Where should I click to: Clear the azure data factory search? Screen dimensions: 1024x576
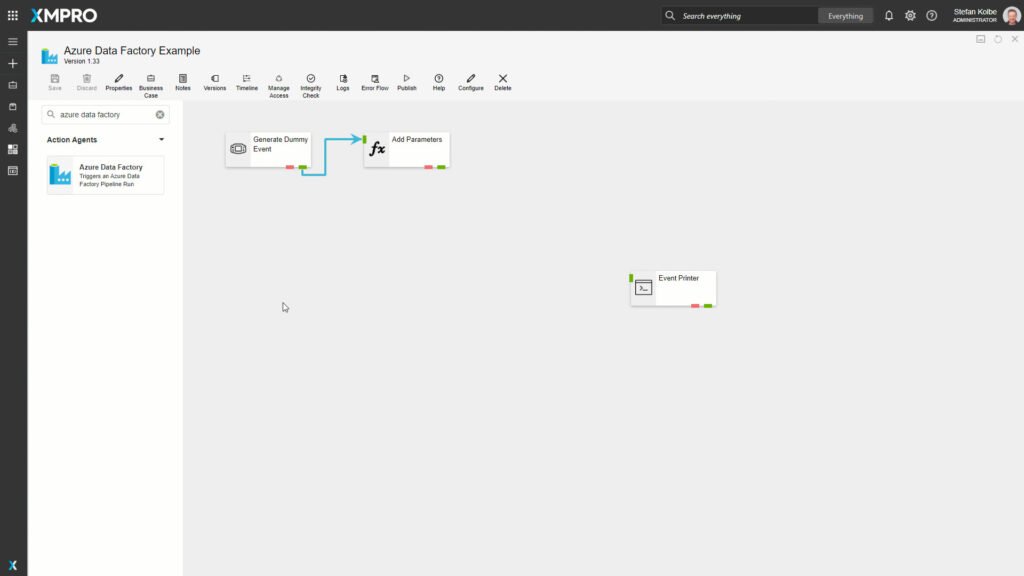160,115
